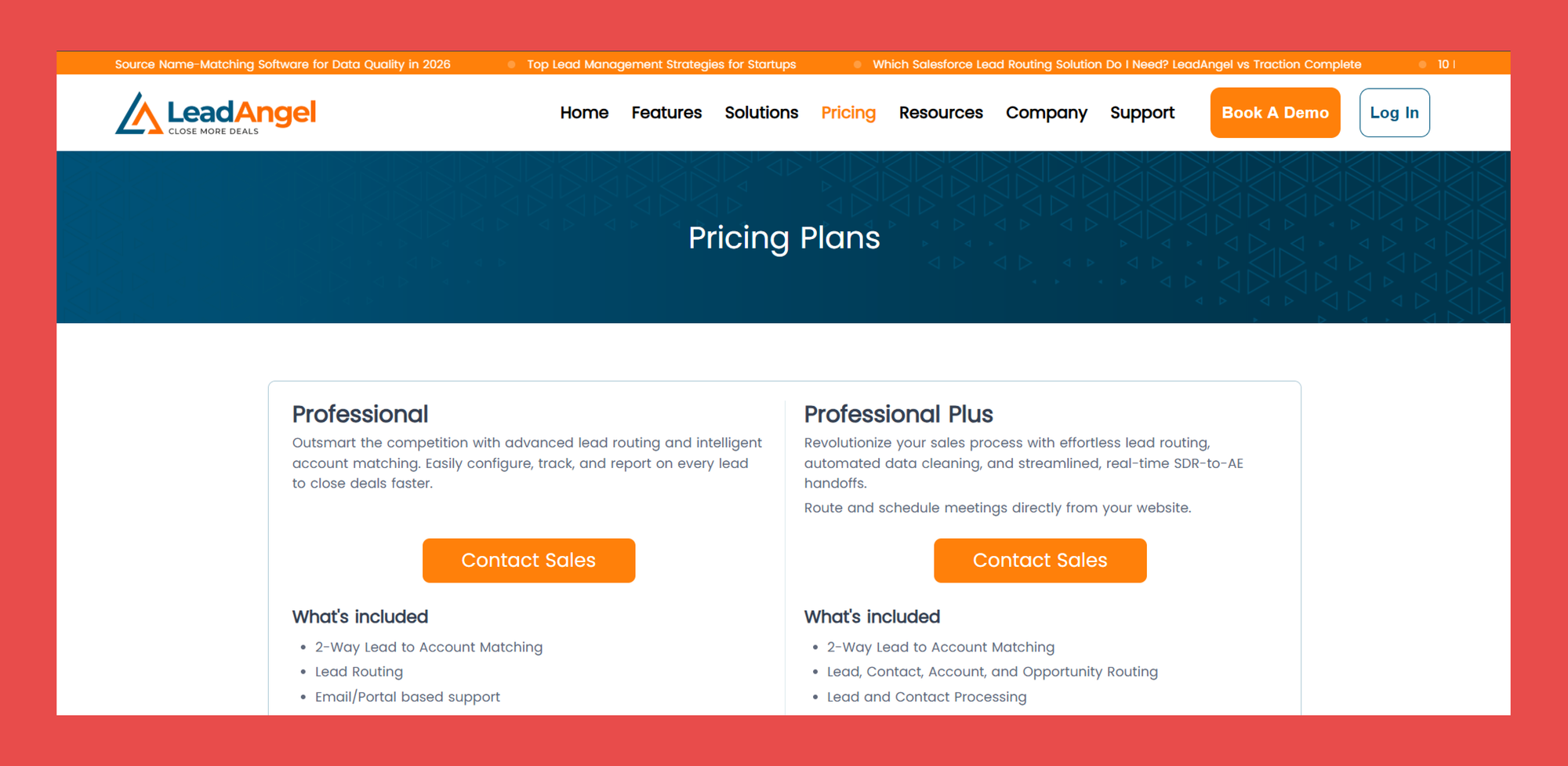
Task: Open the Support navigation dropdown
Action: click(1142, 113)
